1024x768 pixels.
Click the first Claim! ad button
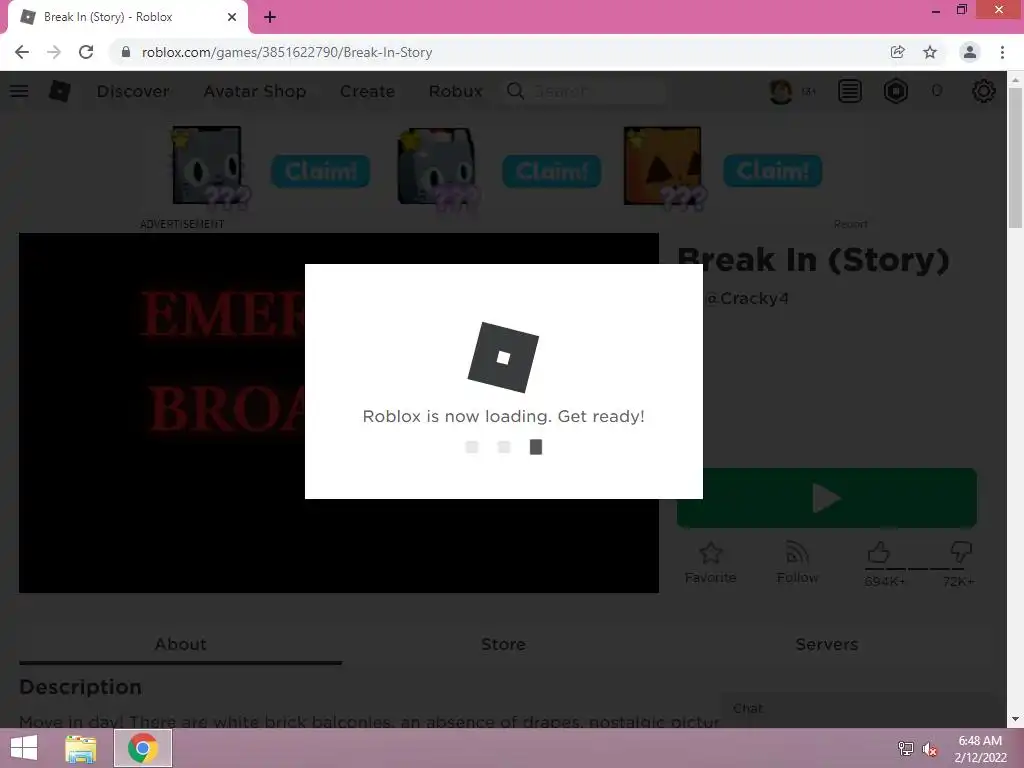(x=321, y=171)
